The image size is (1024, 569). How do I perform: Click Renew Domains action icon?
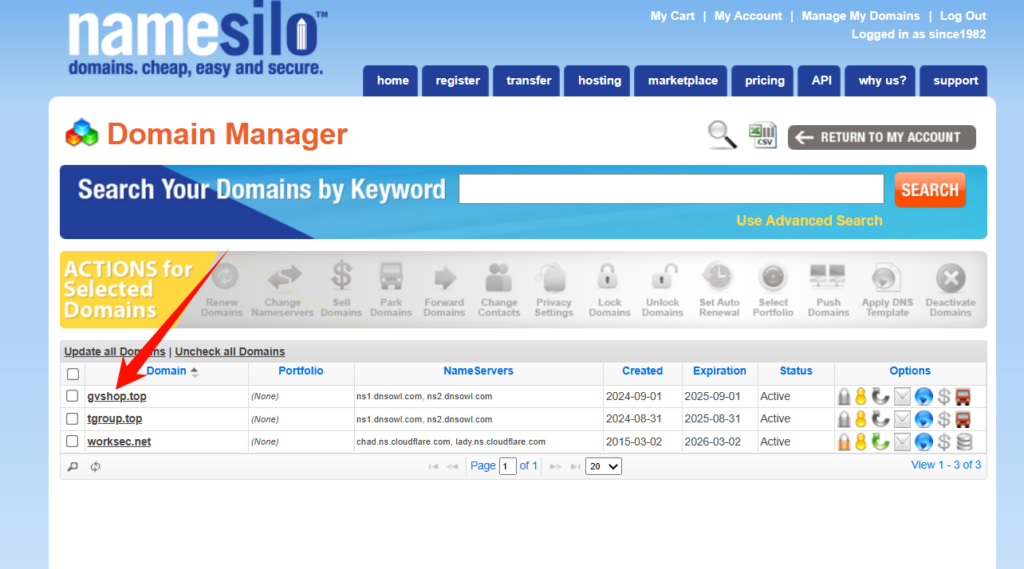click(x=224, y=277)
